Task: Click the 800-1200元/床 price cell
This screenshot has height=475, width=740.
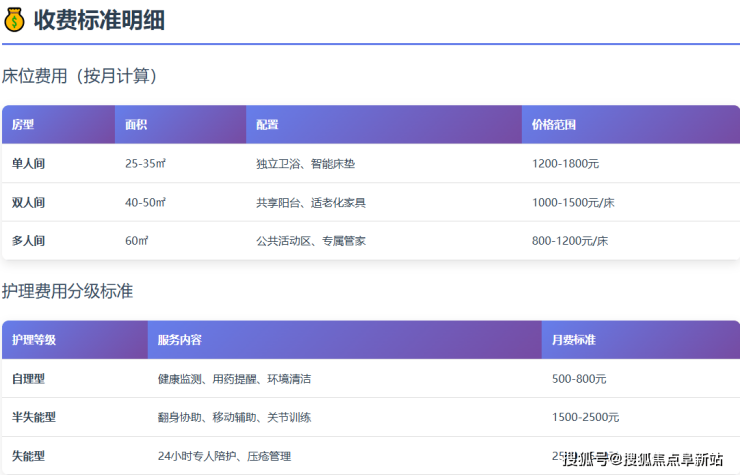Action: 572,241
